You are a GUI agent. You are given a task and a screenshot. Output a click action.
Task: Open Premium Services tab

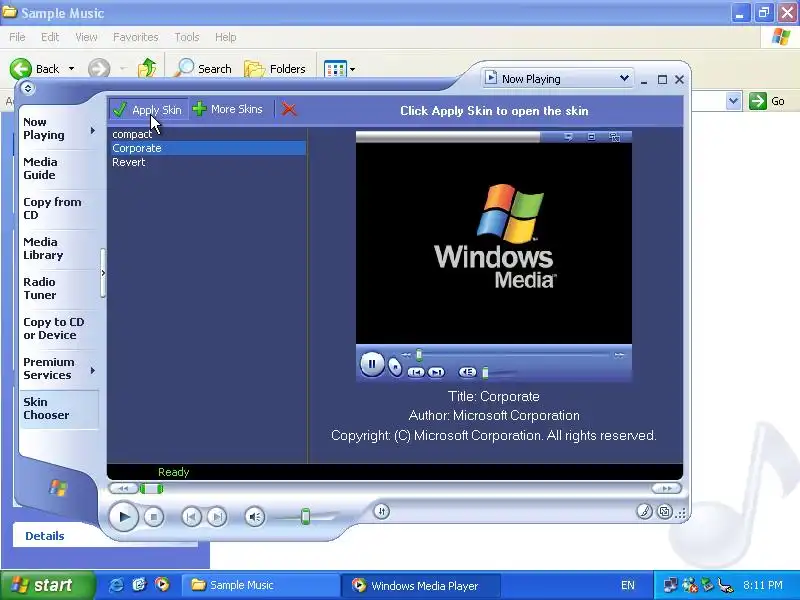[x=48, y=368]
